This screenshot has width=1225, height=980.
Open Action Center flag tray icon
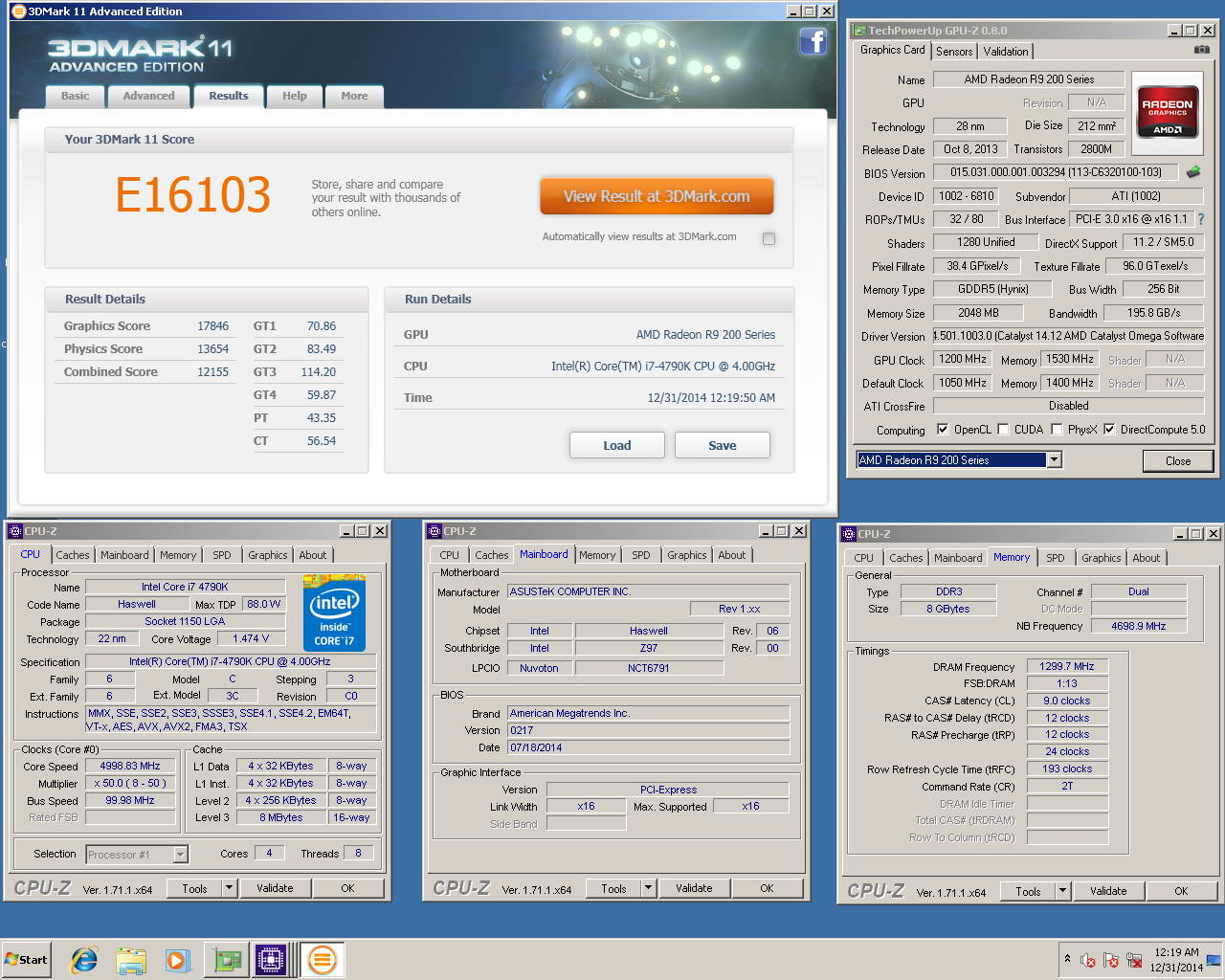[x=1111, y=960]
